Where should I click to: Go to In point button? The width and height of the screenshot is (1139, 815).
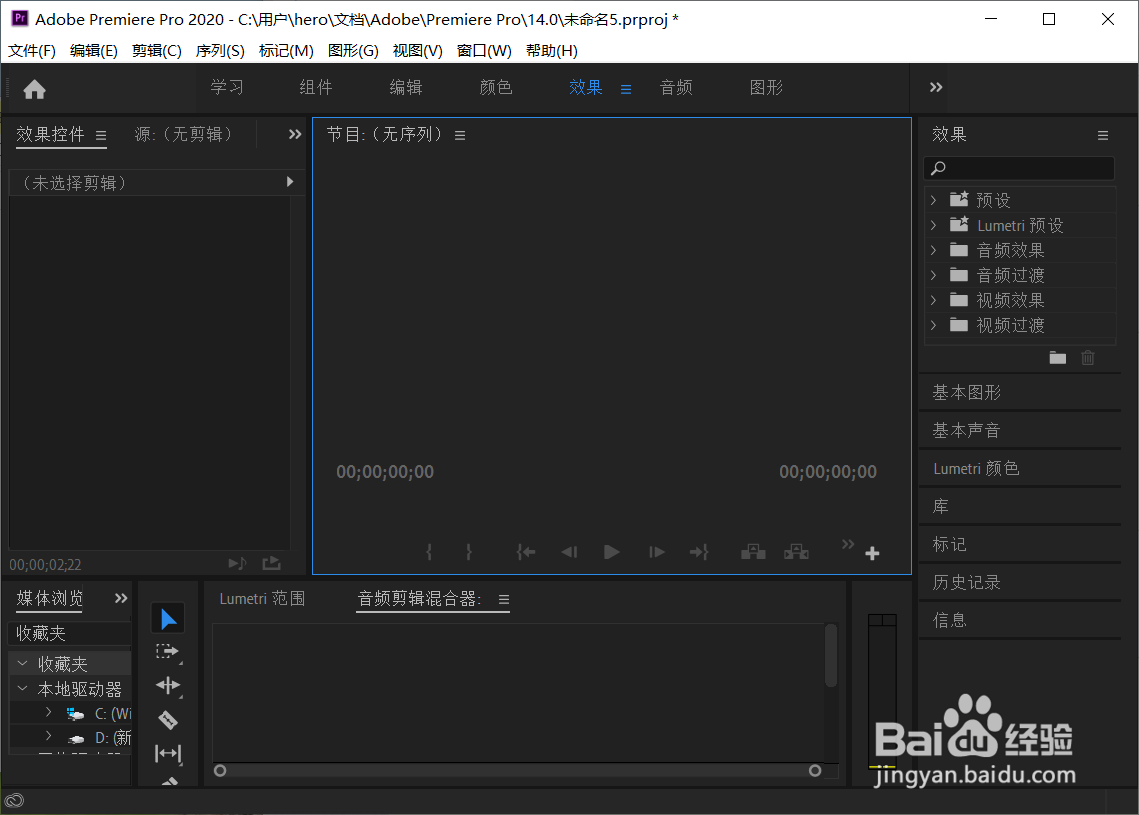[526, 552]
